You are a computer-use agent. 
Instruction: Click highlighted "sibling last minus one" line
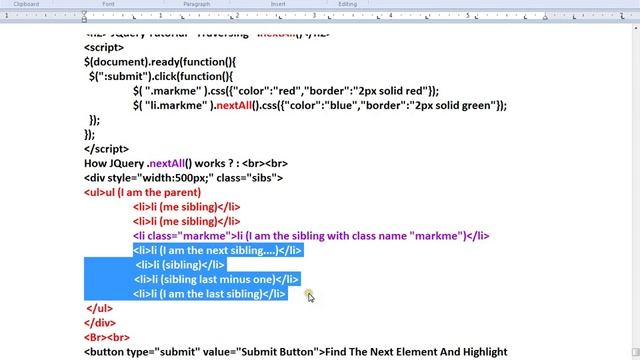216,280
